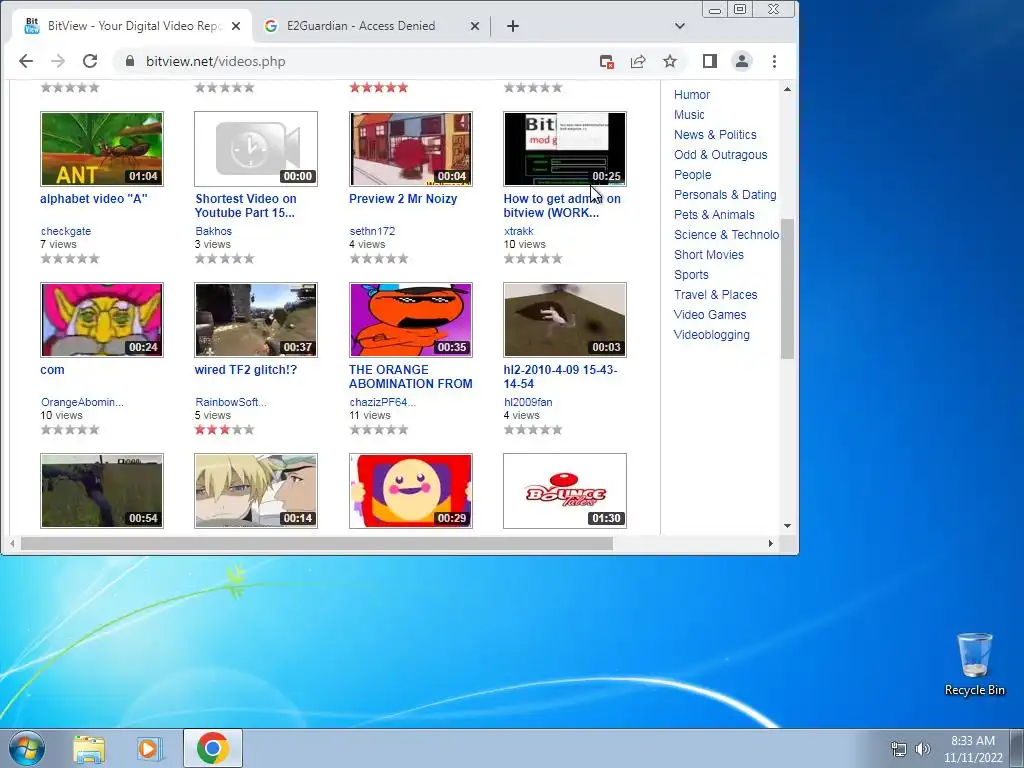Launch Windows Media Player from taskbar
The height and width of the screenshot is (768, 1024).
tap(150, 749)
